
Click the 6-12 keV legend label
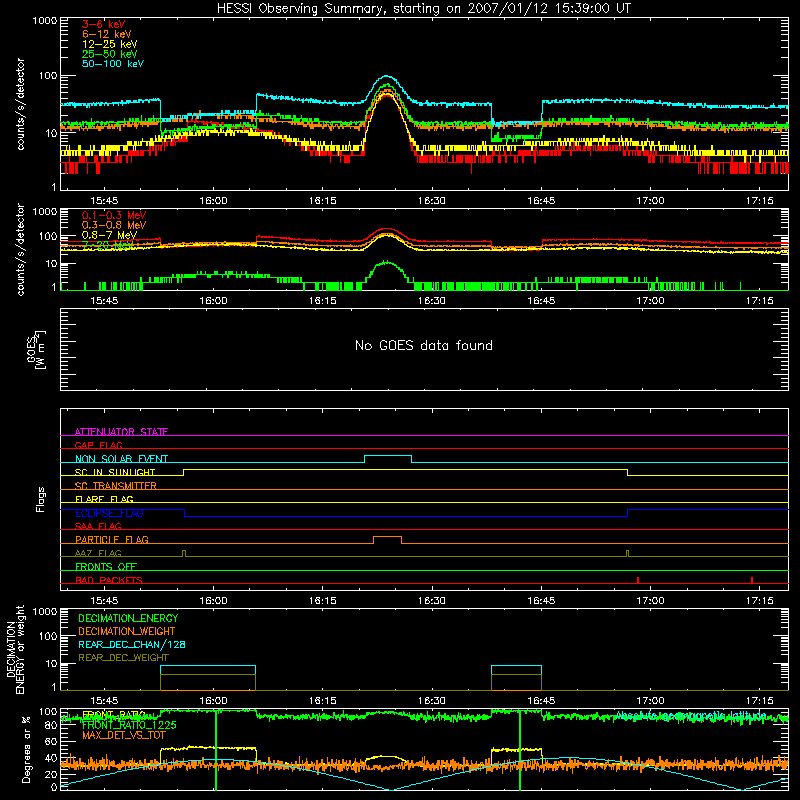tap(106, 34)
